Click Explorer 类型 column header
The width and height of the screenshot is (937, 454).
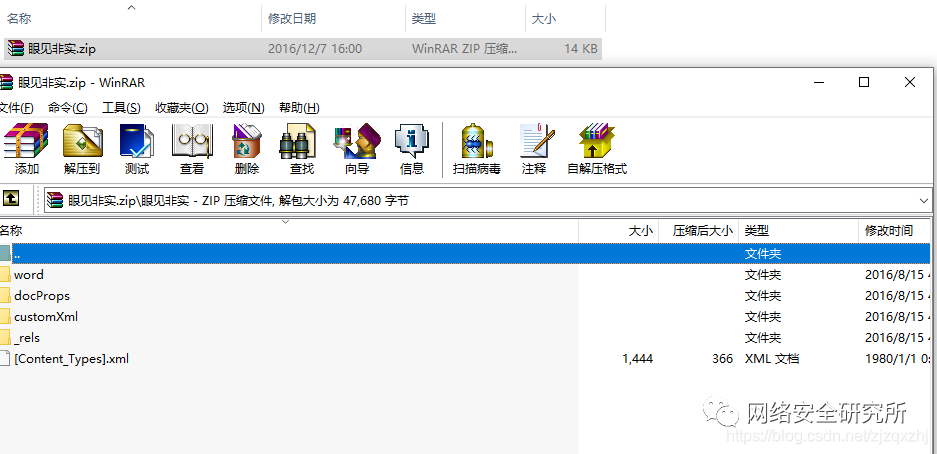pos(465,19)
